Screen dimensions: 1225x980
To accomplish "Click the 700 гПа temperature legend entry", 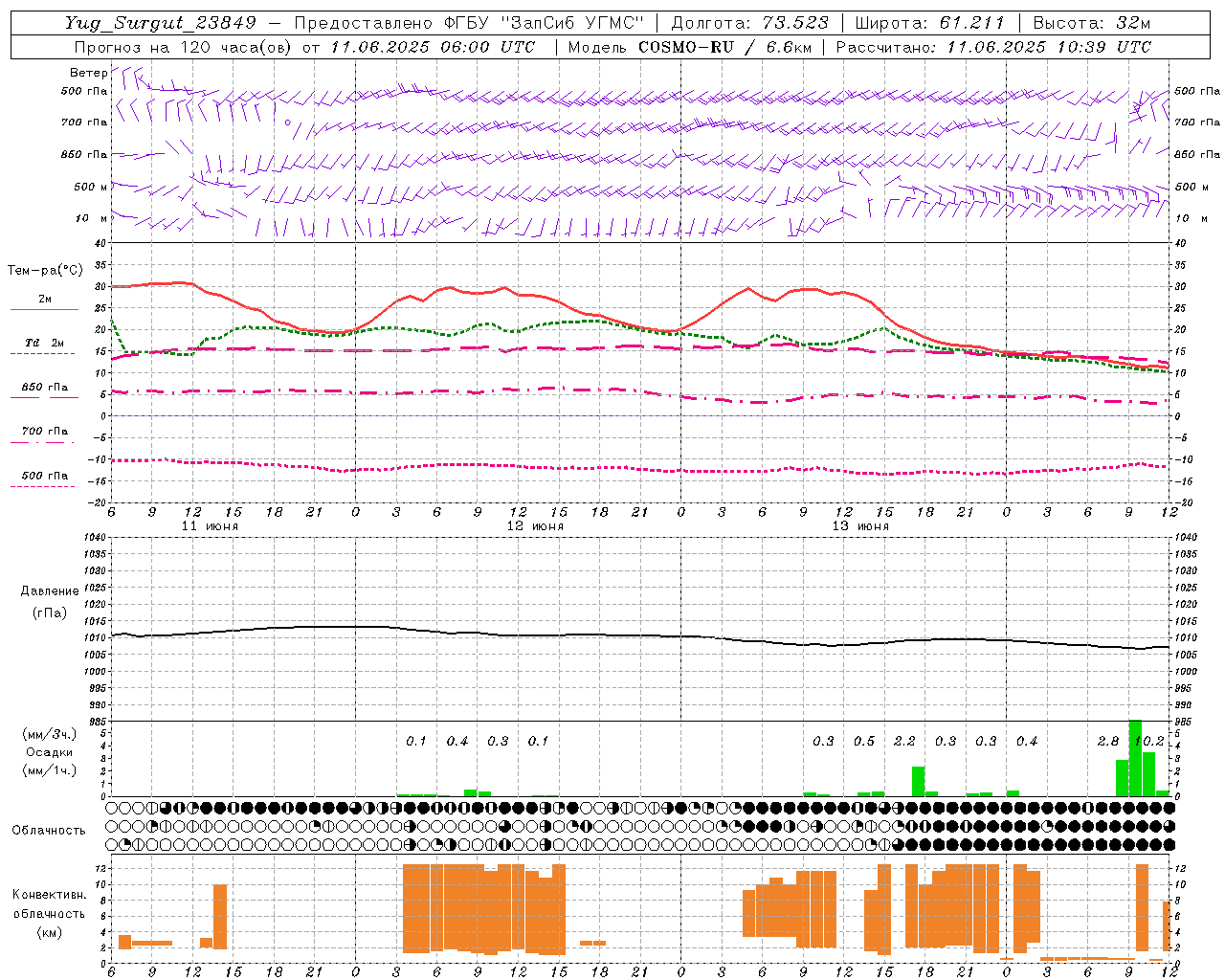I will click(44, 432).
